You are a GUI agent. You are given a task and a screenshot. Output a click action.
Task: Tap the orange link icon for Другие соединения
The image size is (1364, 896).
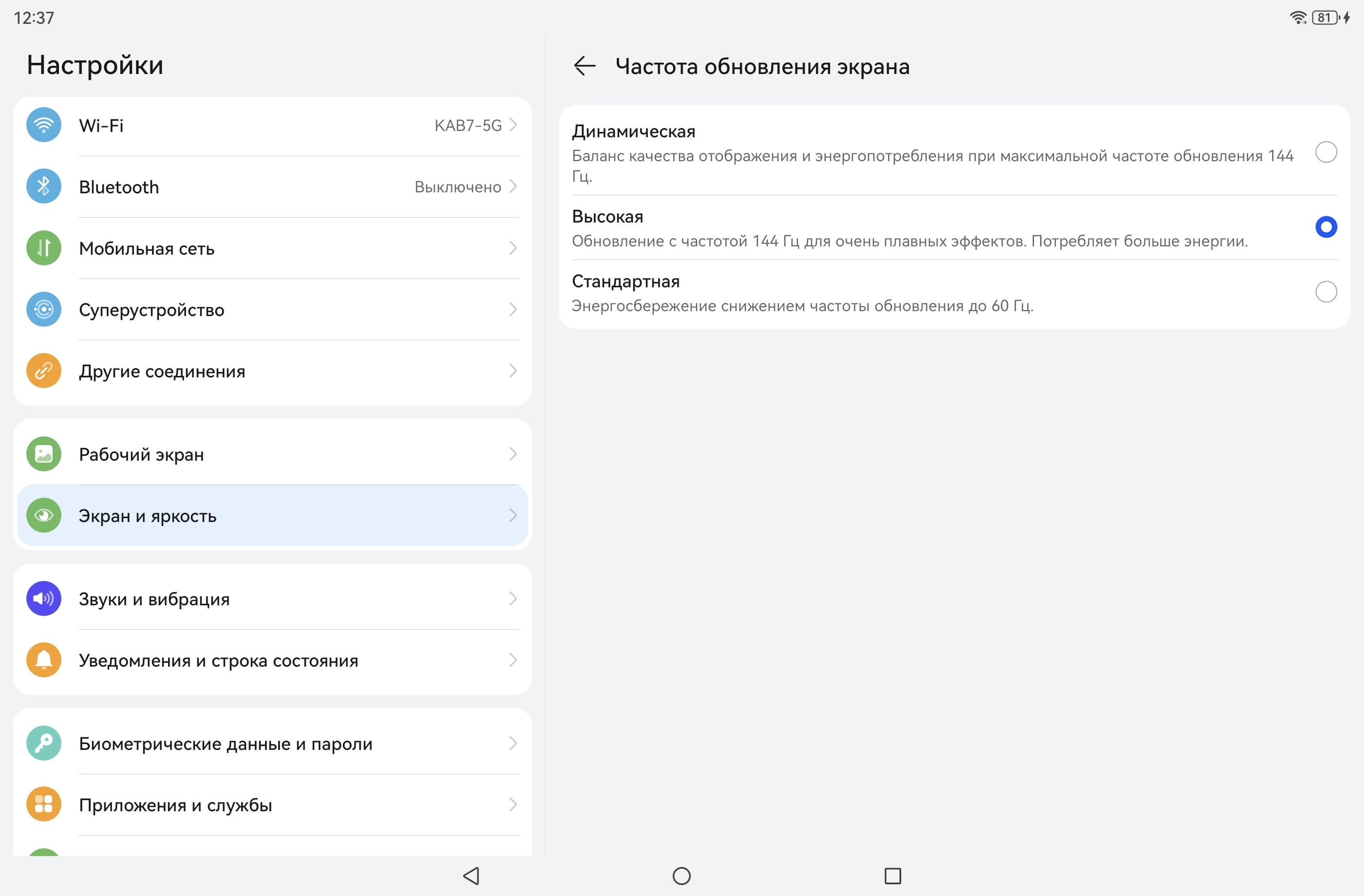click(43, 371)
